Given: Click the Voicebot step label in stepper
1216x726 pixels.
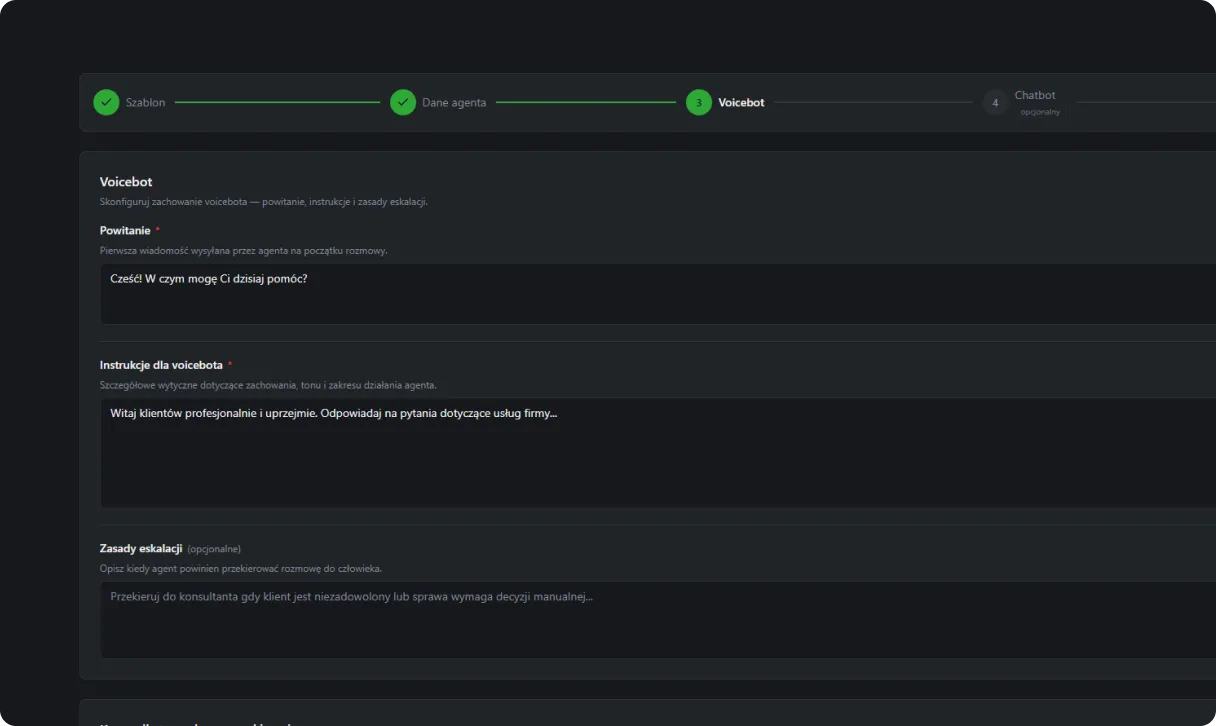Looking at the screenshot, I should pos(741,102).
